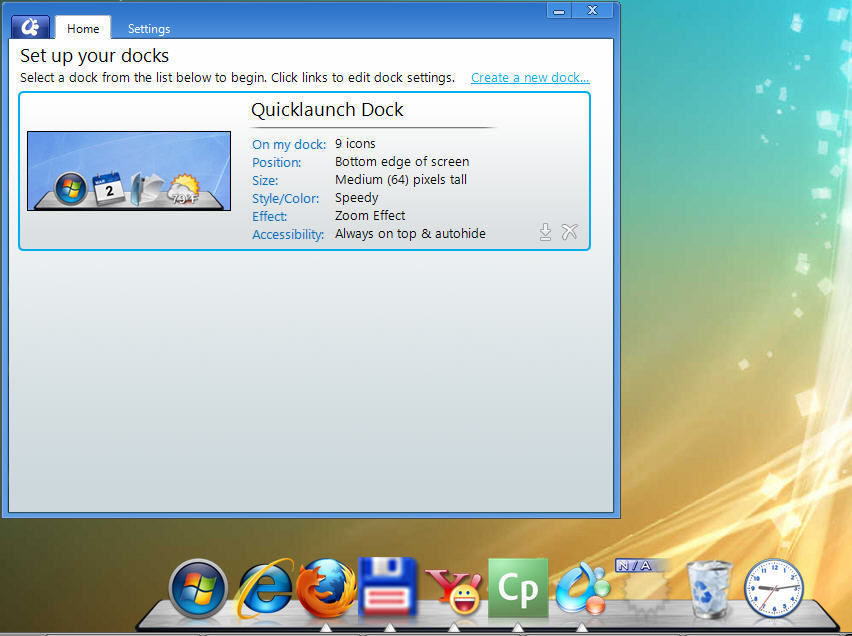This screenshot has height=636, width=852.
Task: Click the delete dock X icon
Action: (x=569, y=231)
